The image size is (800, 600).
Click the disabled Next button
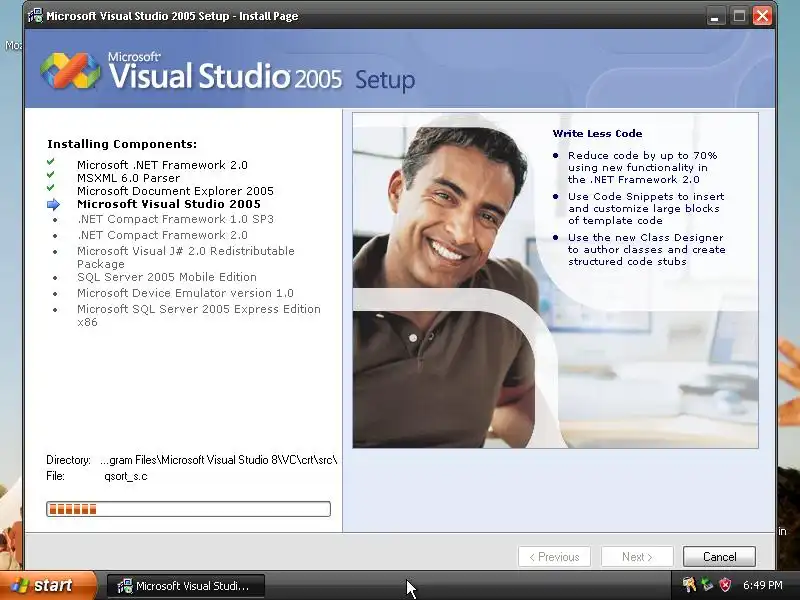(637, 557)
